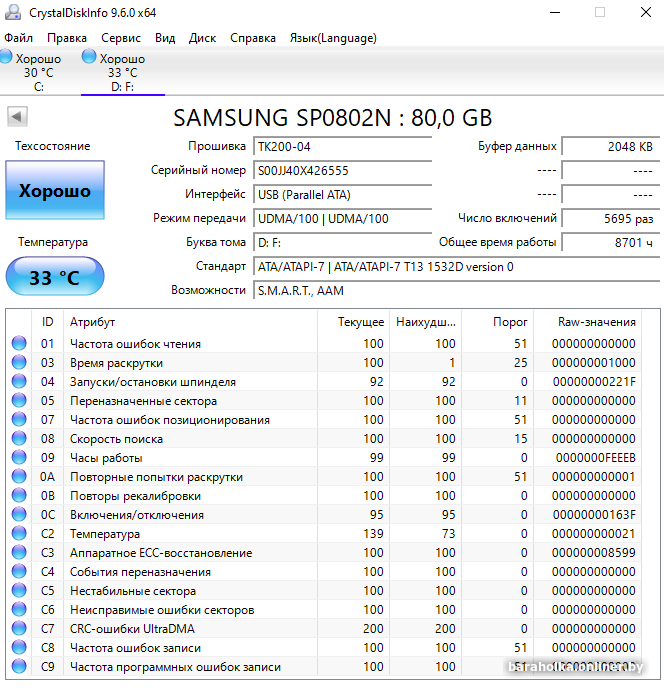
Task: Click the Буква тома field D: F:
Action: click(343, 243)
